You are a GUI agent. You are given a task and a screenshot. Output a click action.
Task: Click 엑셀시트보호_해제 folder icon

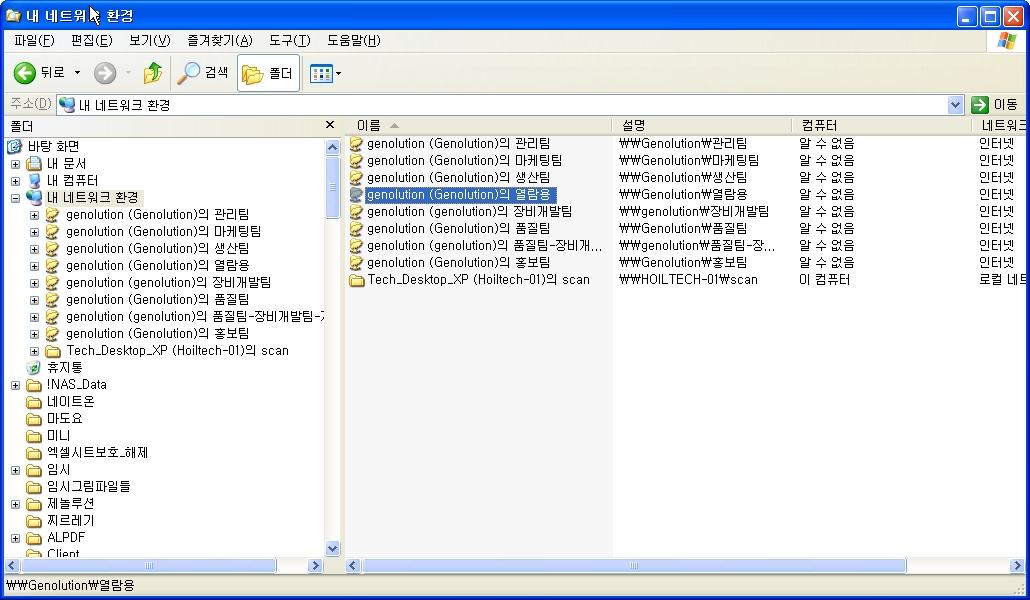click(34, 453)
